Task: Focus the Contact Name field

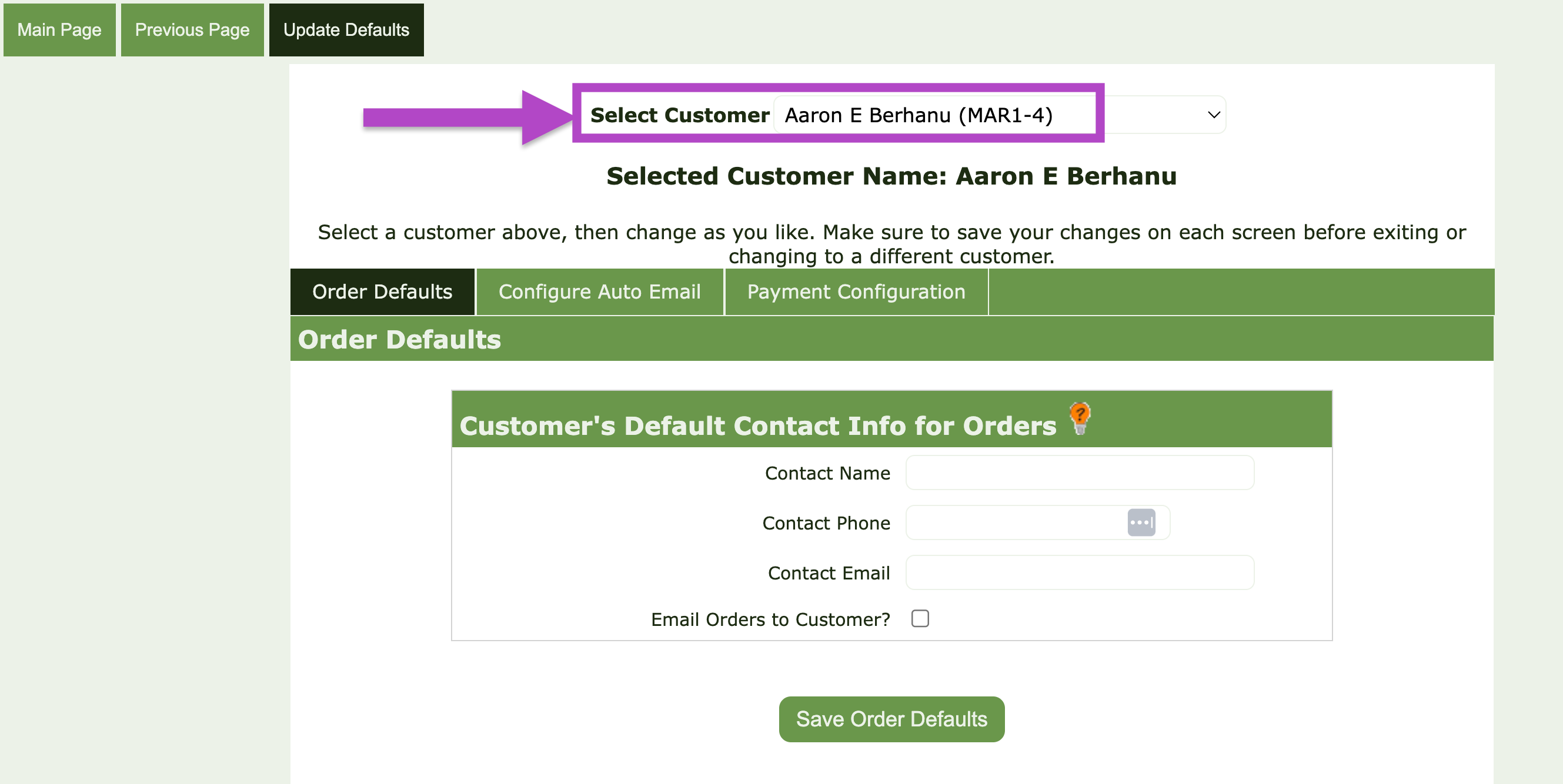Action: [1079, 473]
